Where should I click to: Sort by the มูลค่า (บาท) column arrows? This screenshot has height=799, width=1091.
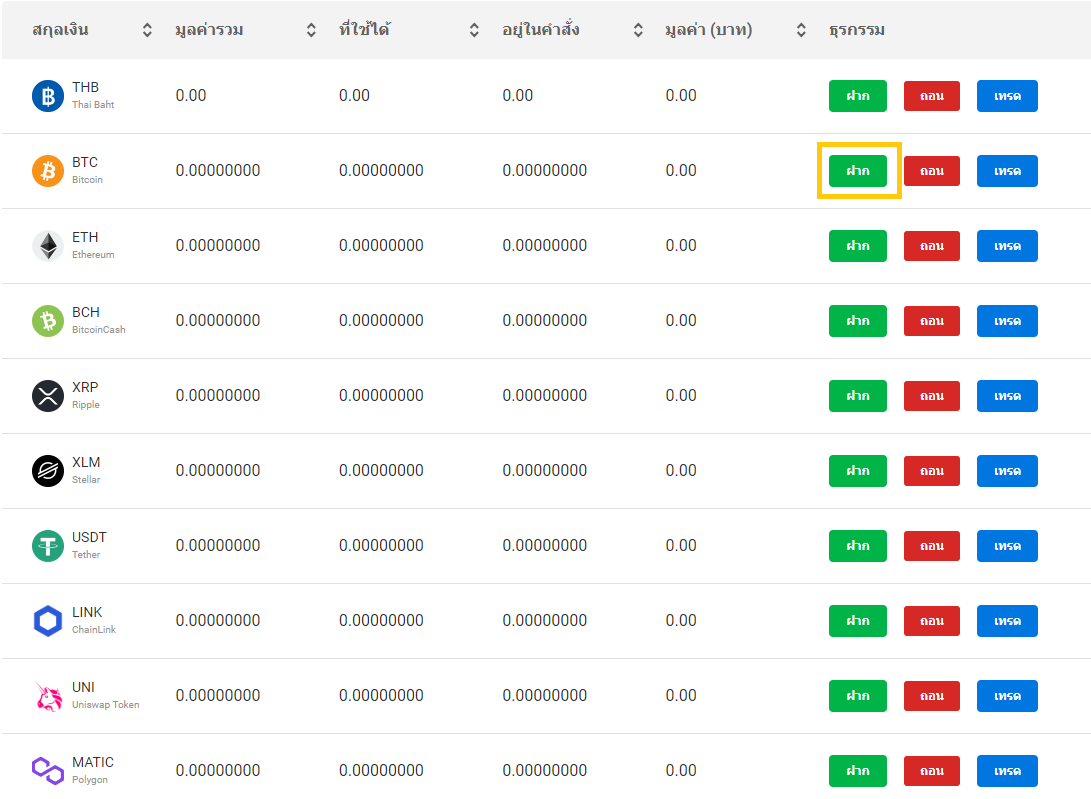pos(801,30)
